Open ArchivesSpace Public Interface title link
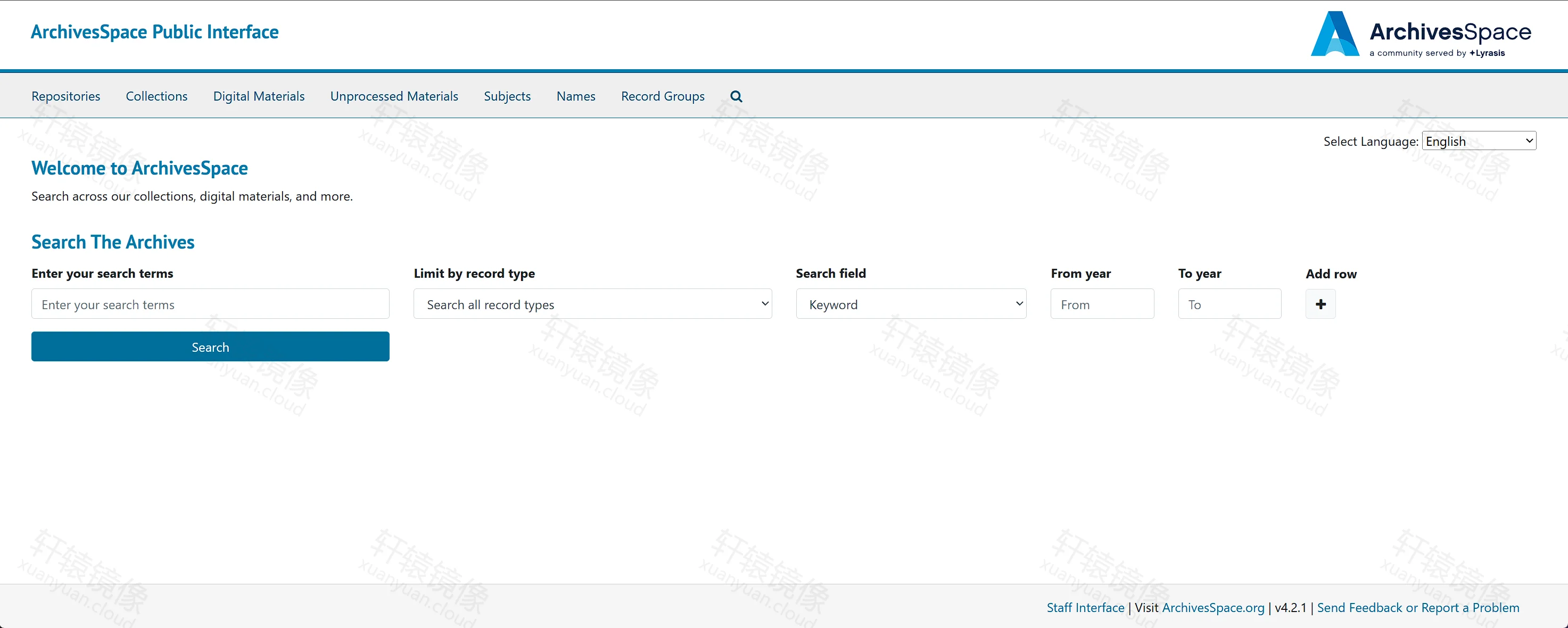1568x628 pixels. 154,31
